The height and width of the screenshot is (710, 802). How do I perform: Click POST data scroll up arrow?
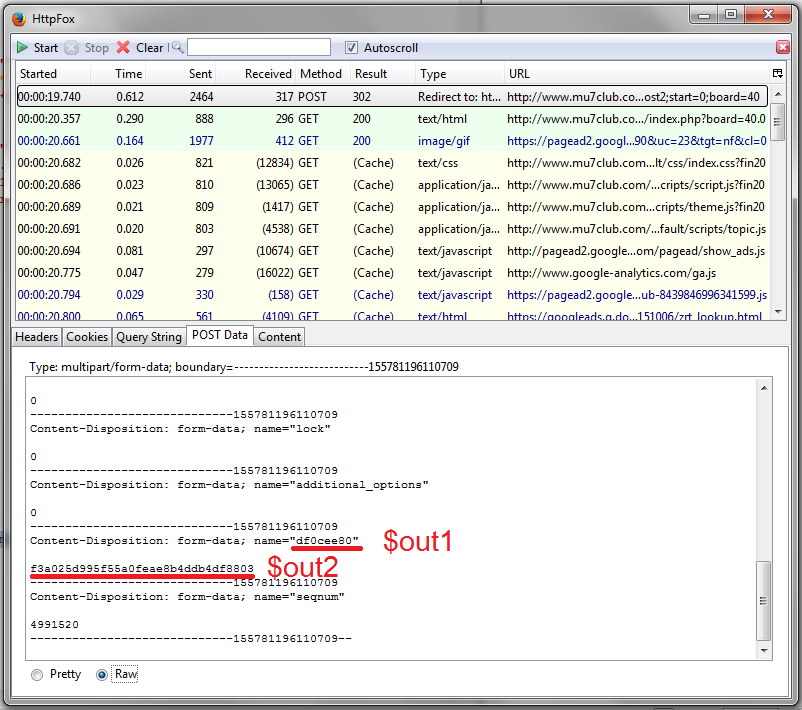[764, 388]
